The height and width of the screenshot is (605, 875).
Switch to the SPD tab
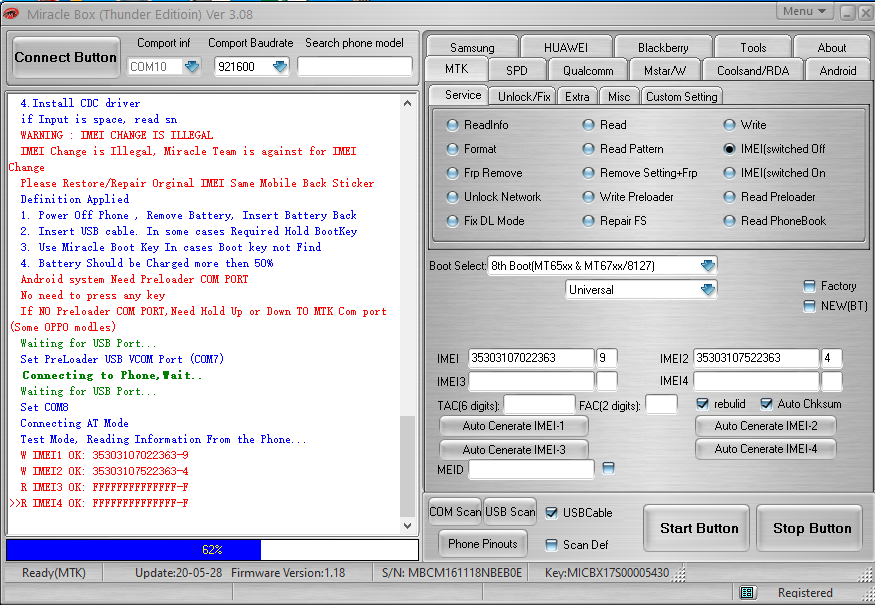[517, 71]
